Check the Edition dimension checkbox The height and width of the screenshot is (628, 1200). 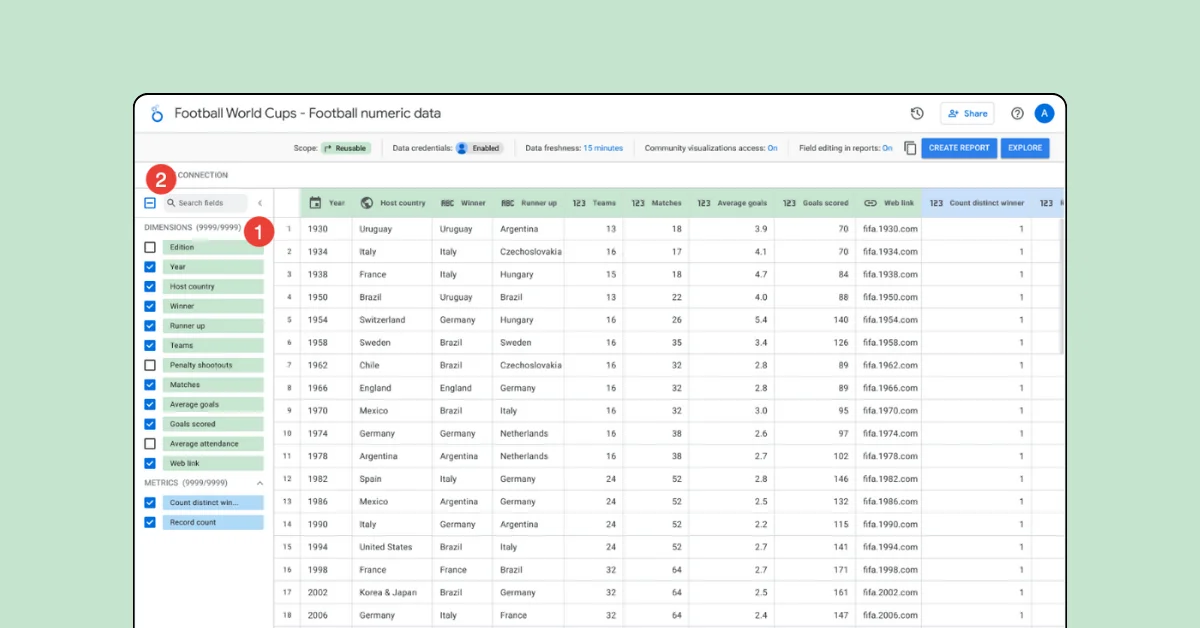pos(150,247)
